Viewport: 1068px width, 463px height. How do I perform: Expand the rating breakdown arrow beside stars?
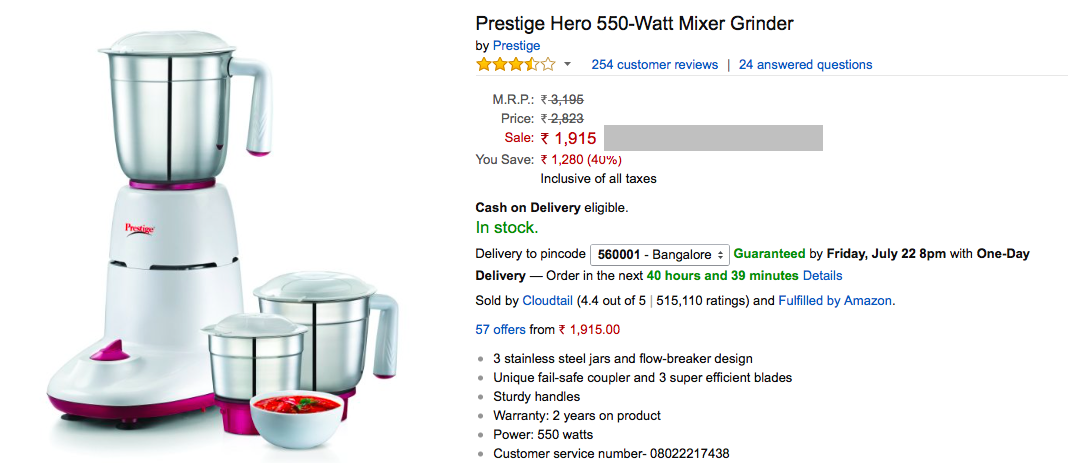[568, 65]
